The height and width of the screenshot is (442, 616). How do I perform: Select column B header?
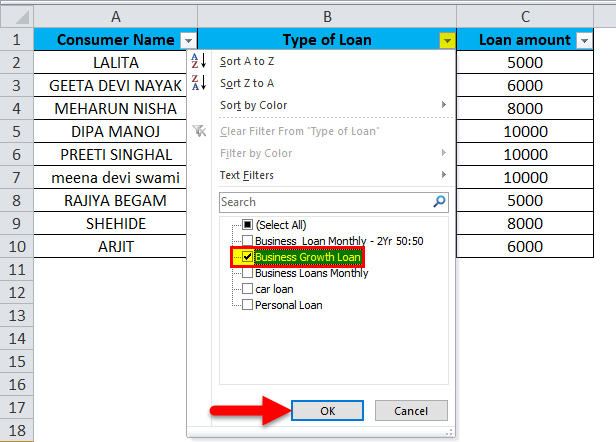[327, 17]
